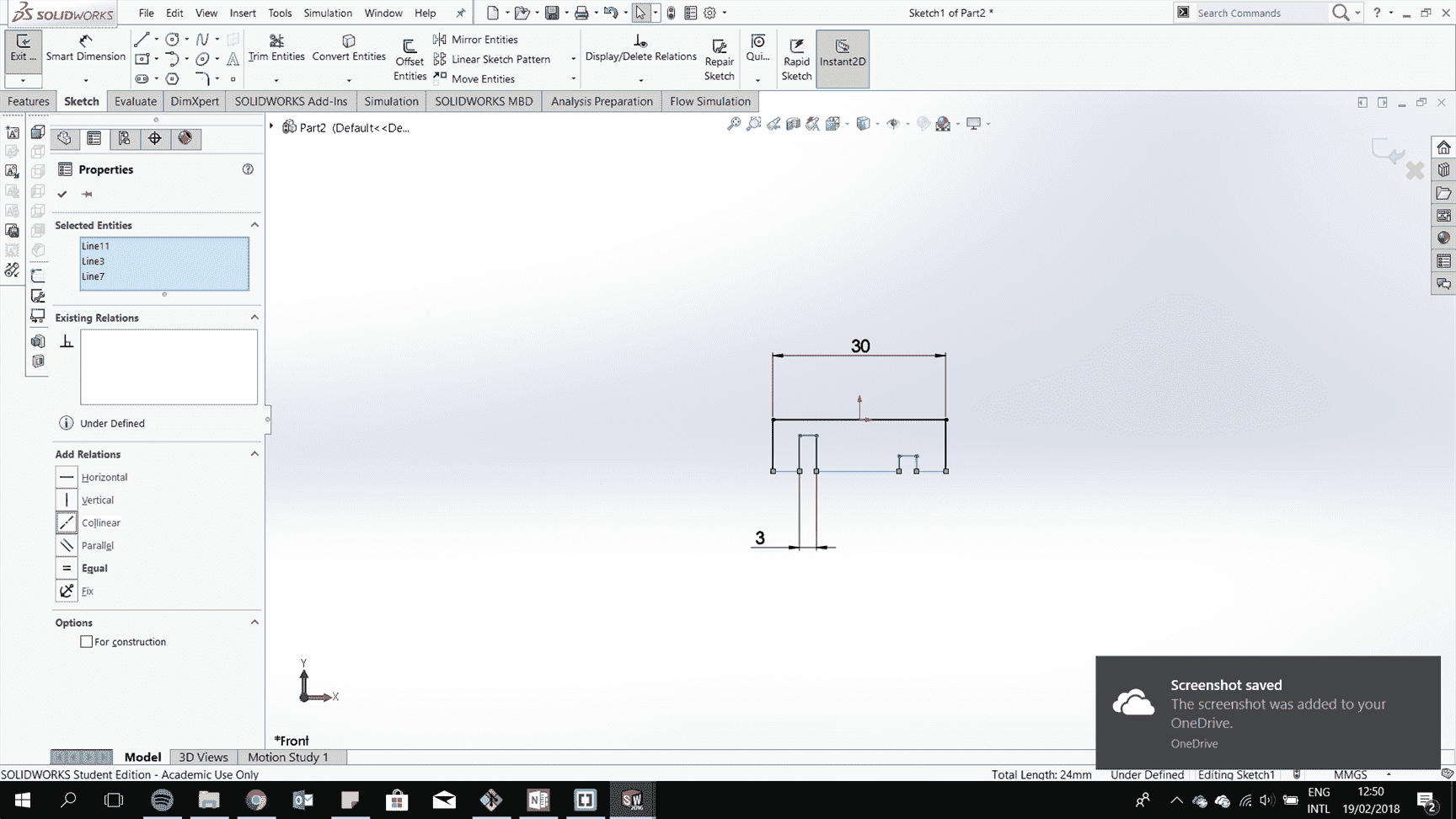Open the Trim Entities dropdown arrow
1456x819 pixels.
point(276,80)
